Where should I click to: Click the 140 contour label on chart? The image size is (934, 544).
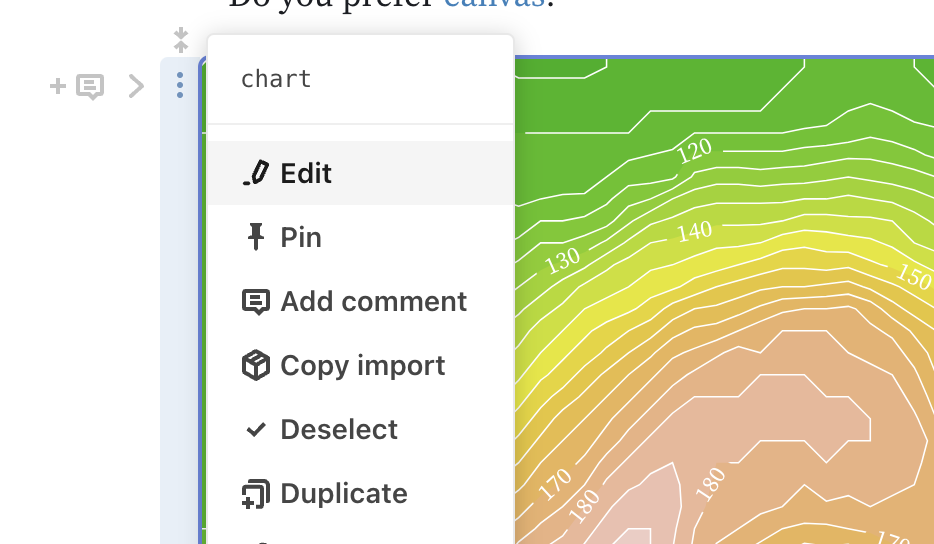tap(695, 231)
